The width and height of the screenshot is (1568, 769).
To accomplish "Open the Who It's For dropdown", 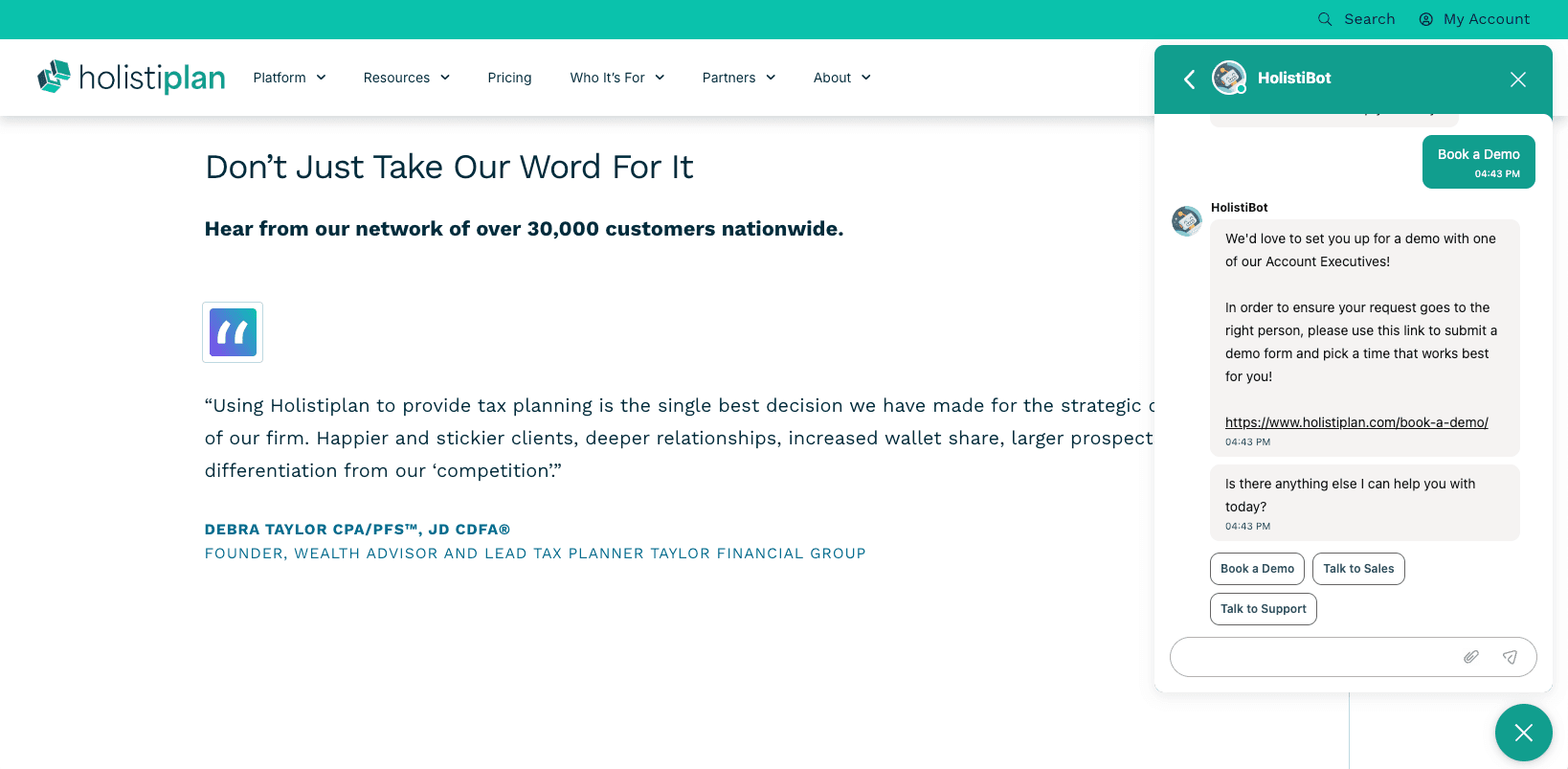I will 616,78.
